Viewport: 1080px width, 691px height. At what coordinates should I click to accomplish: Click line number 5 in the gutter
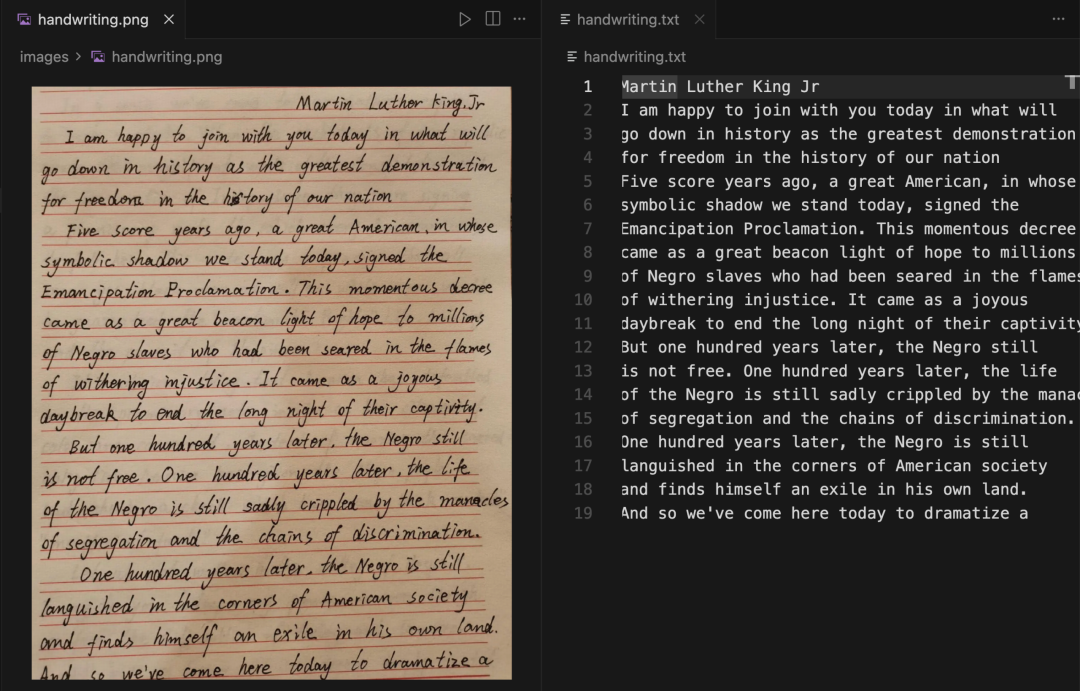click(x=588, y=181)
